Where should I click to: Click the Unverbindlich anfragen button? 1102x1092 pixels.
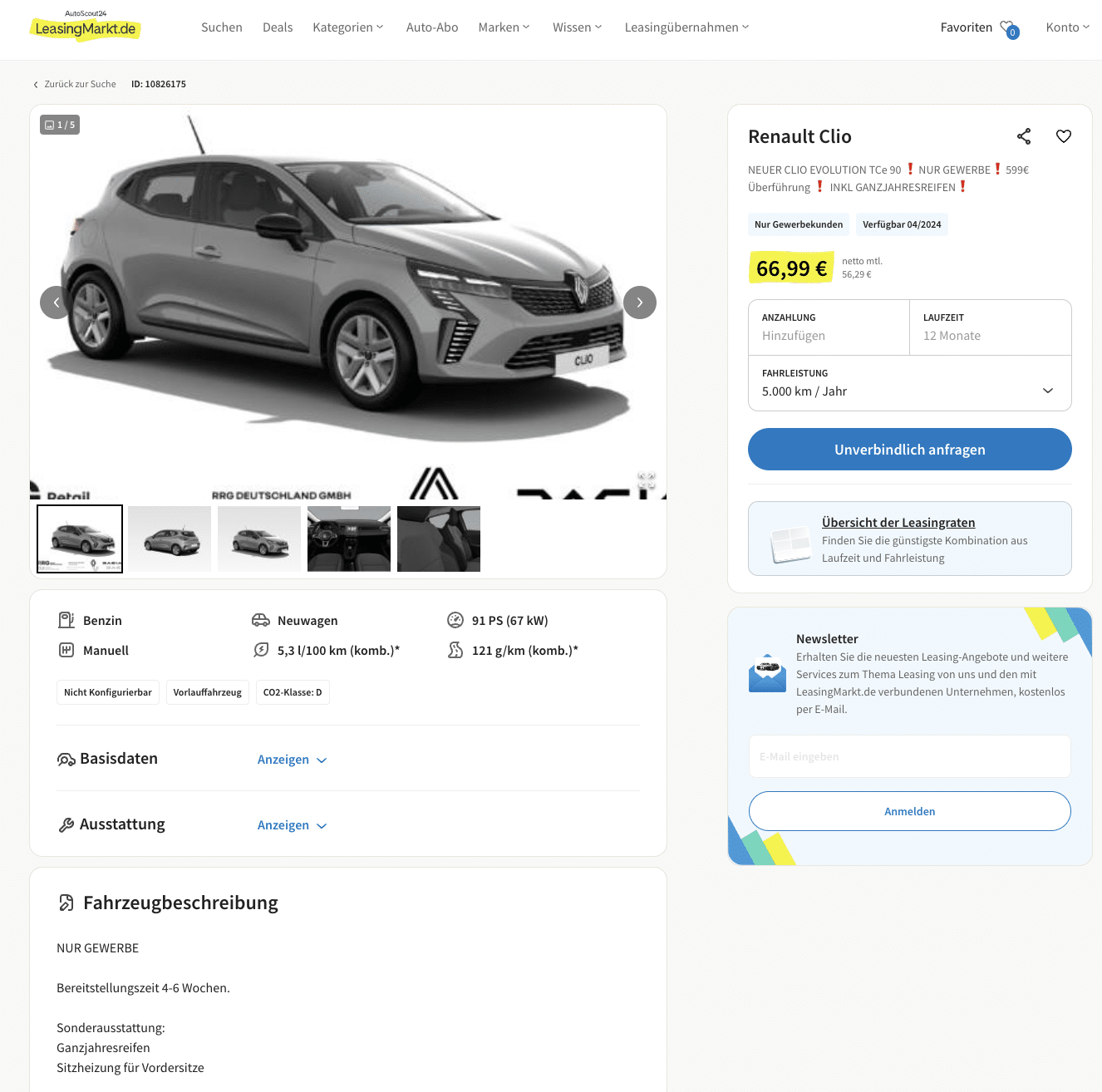click(x=910, y=450)
